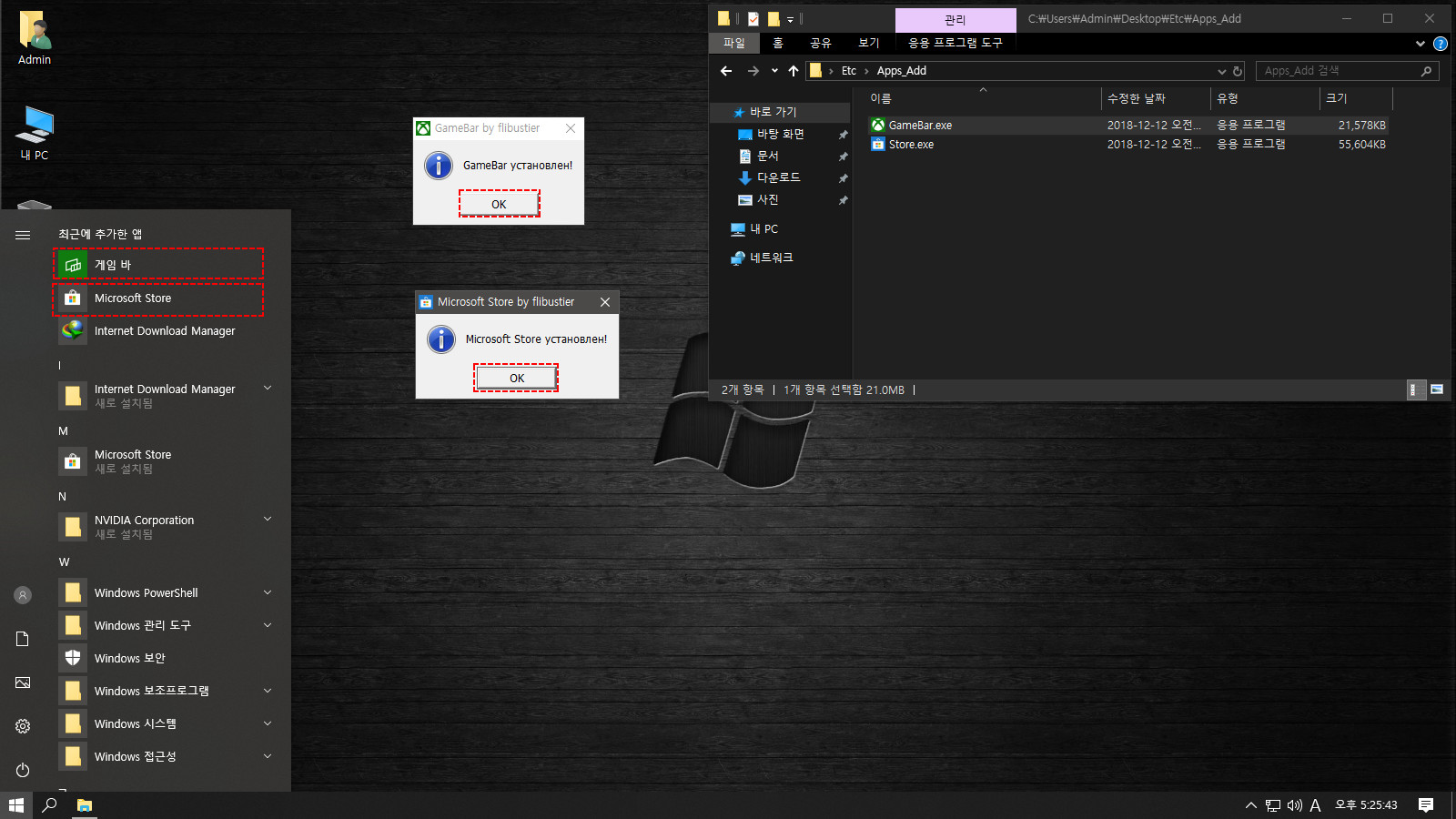Open Settings gear in Start sidebar
The width and height of the screenshot is (1456, 819).
tap(23, 726)
